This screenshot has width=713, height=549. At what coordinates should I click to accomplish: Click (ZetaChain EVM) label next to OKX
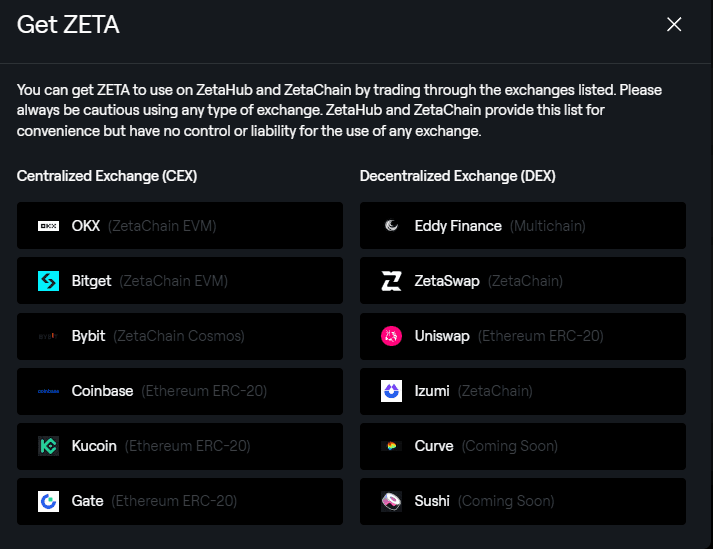[162, 226]
